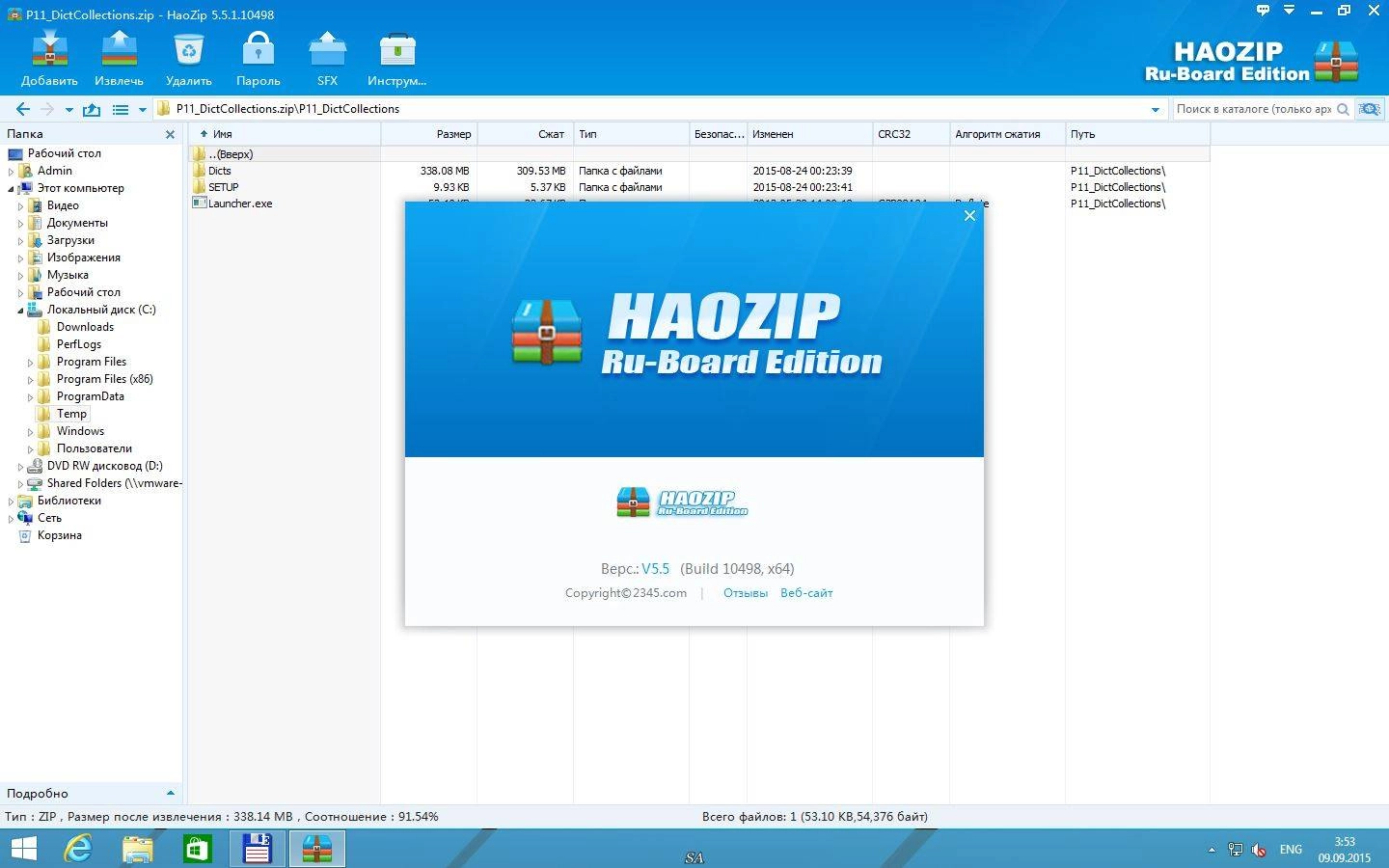This screenshot has width=1389, height=868.
Task: Launch Internet Explorer from taskbar
Action: (78, 849)
